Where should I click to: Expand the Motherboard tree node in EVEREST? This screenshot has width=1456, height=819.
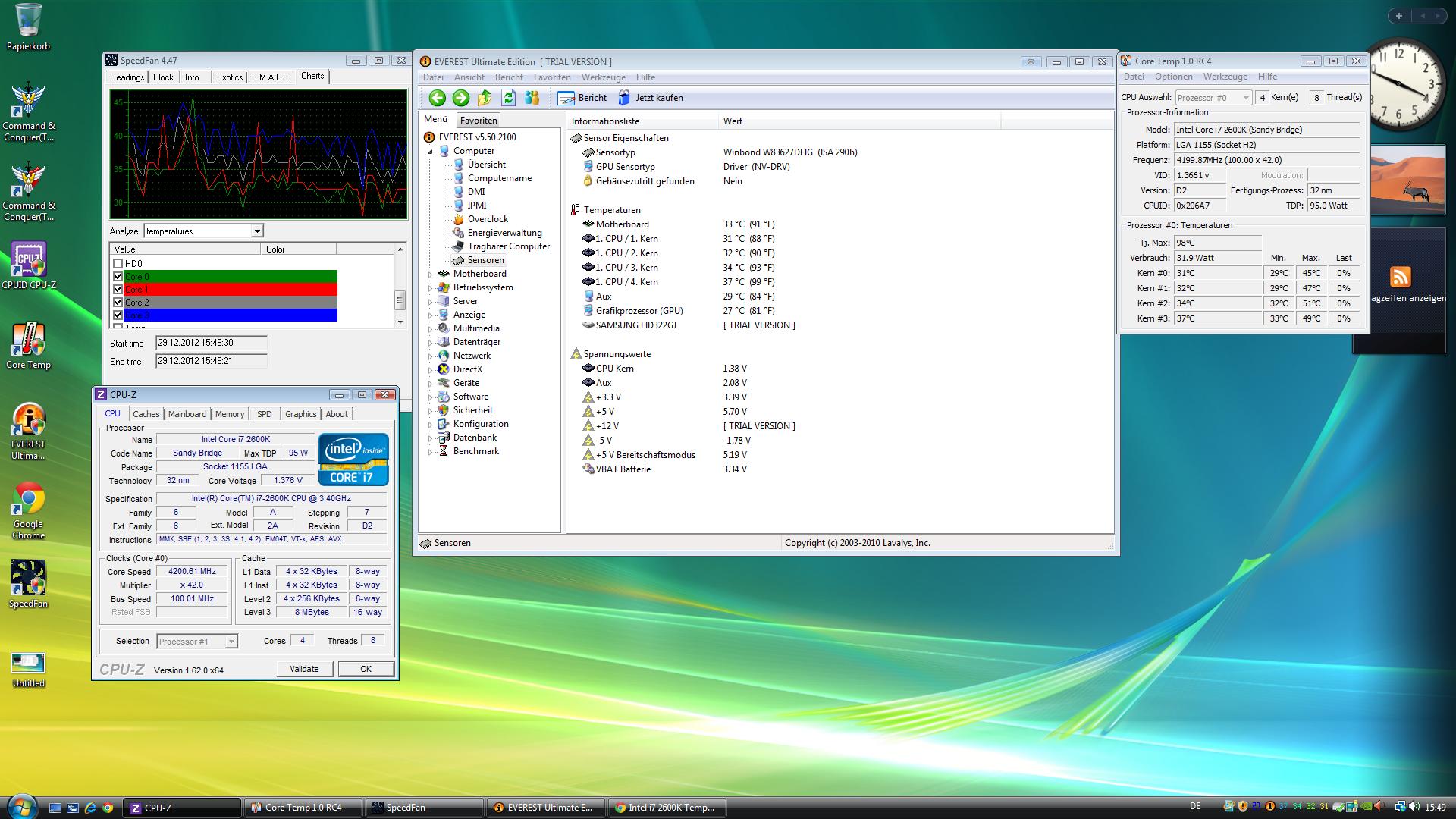click(x=431, y=275)
